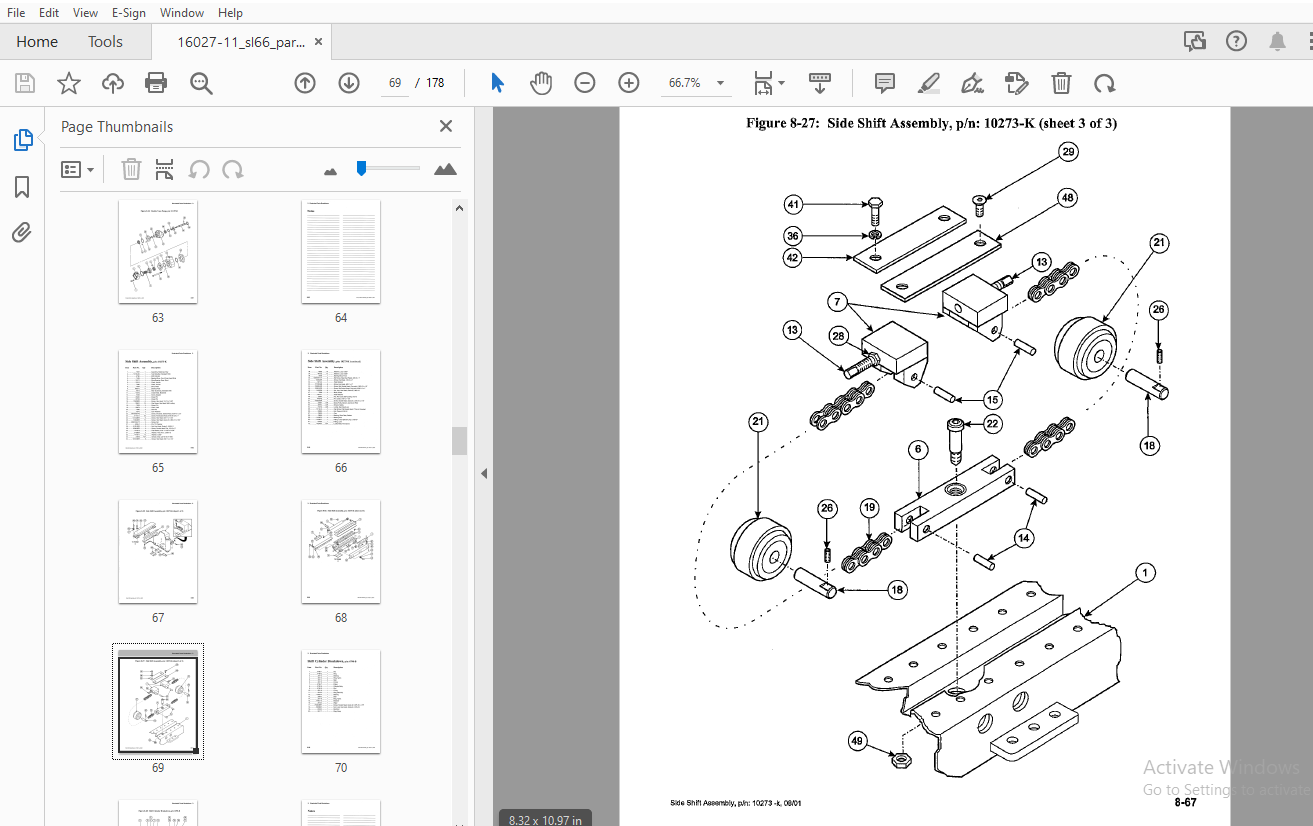
Task: Select page 66 thumbnail
Action: pos(341,402)
